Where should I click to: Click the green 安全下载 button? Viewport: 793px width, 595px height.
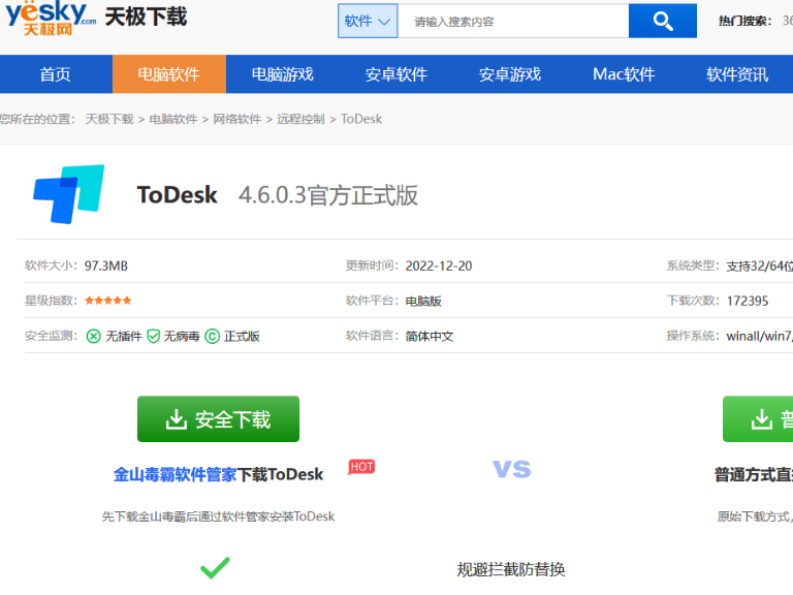[x=218, y=419]
